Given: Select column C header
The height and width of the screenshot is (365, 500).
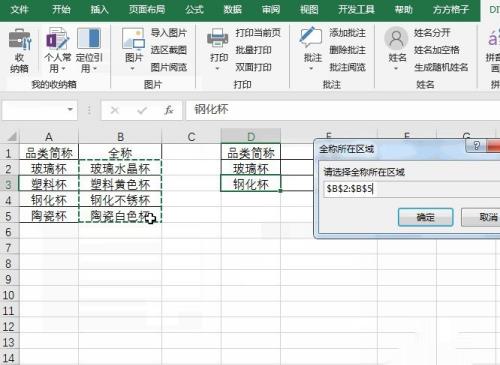Looking at the screenshot, I should (191, 137).
